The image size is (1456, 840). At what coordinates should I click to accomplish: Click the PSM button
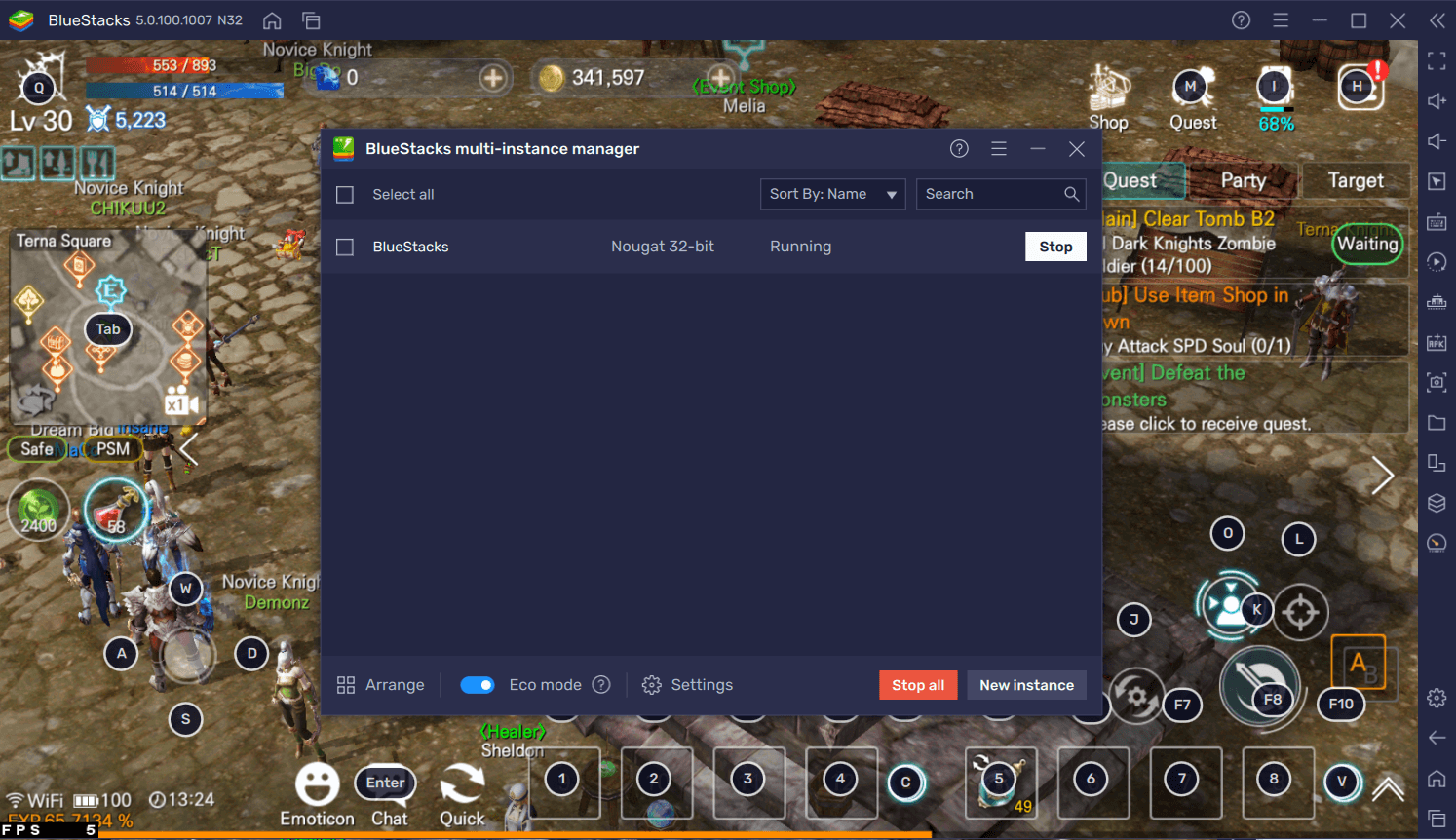pos(112,449)
